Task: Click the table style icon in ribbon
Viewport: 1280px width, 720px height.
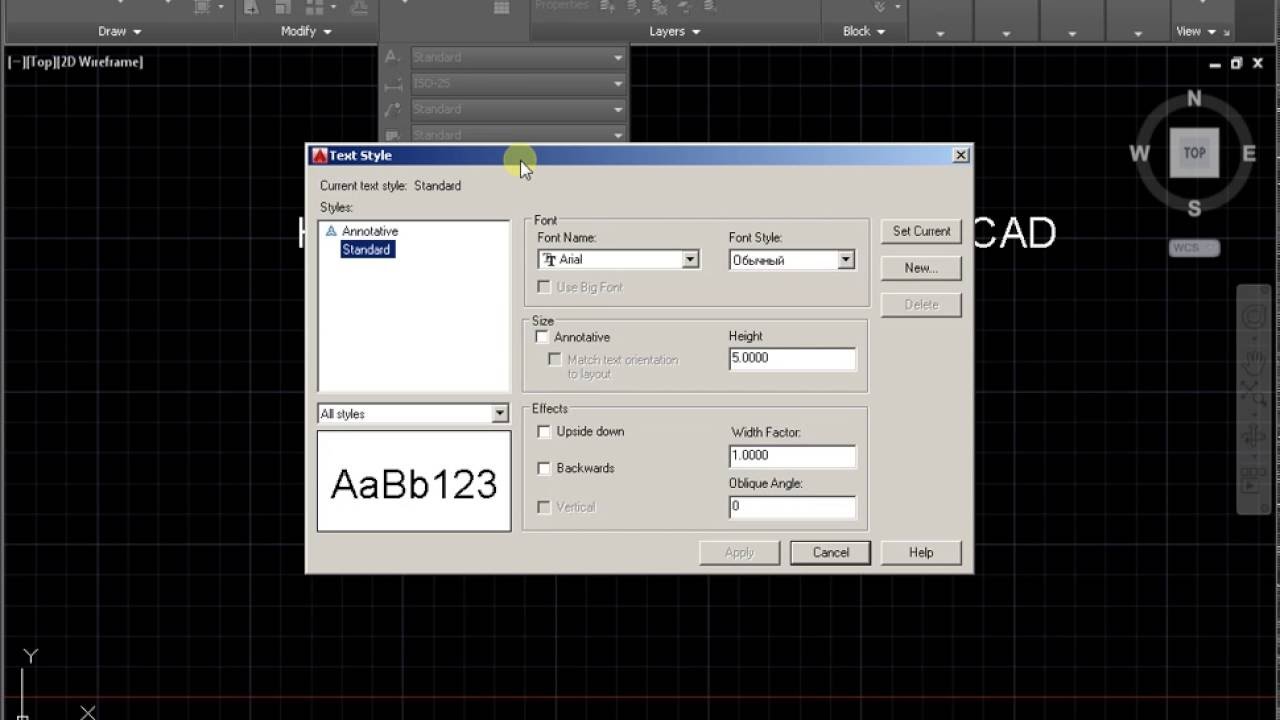Action: [393, 134]
